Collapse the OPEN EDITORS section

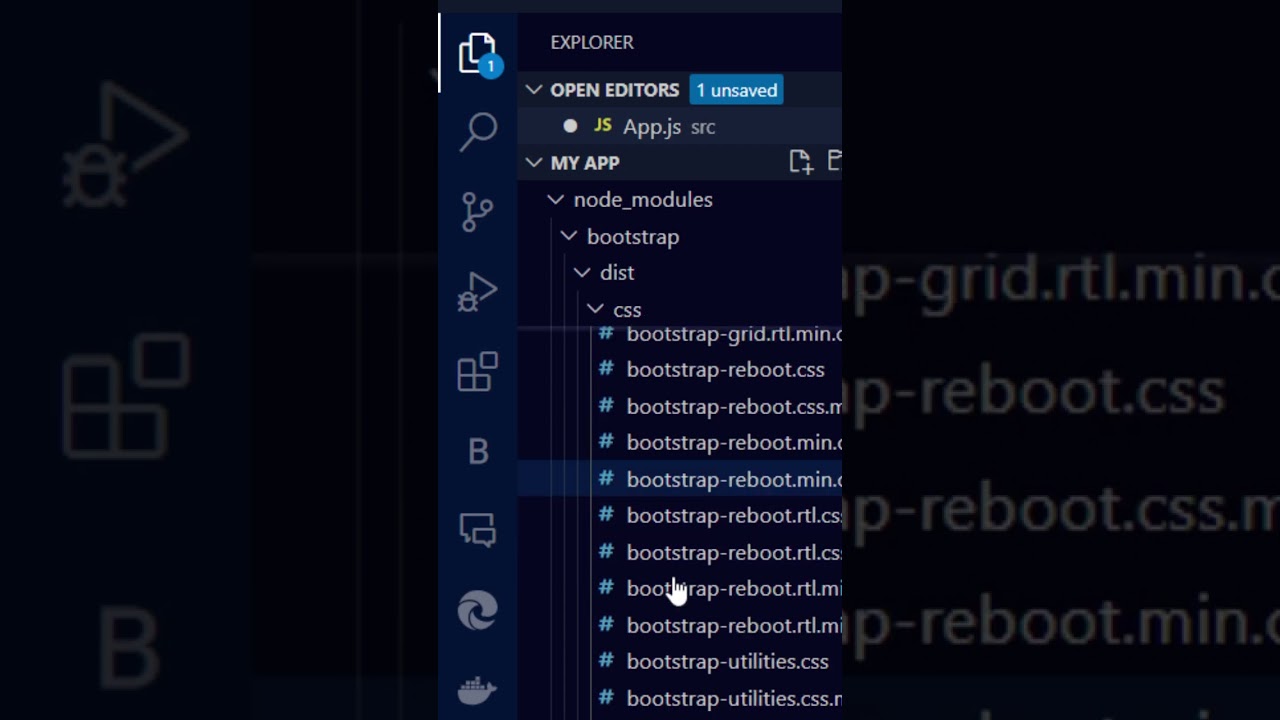pos(534,90)
